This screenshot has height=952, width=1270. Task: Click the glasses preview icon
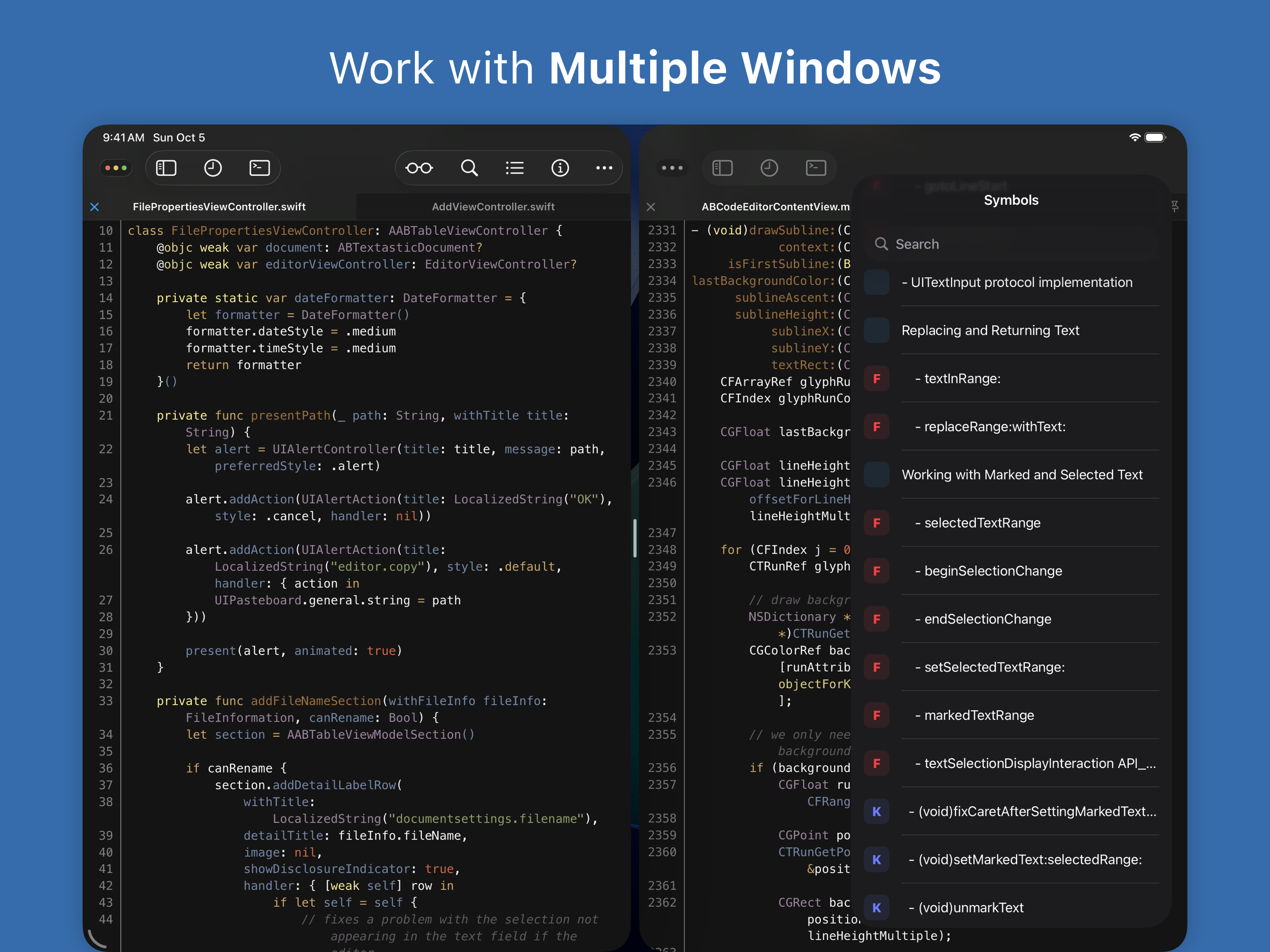point(419,167)
